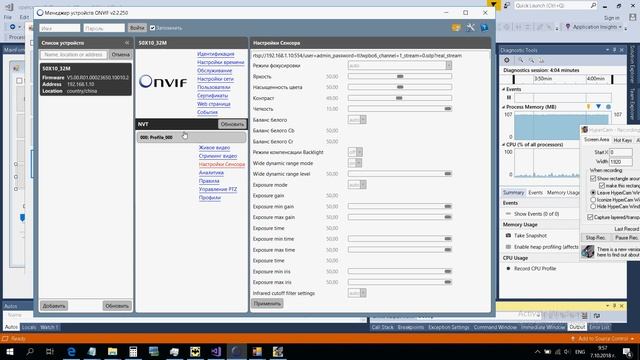Open Wide dynamic range mode dropdown
The height and width of the screenshot is (360, 640).
(358, 163)
